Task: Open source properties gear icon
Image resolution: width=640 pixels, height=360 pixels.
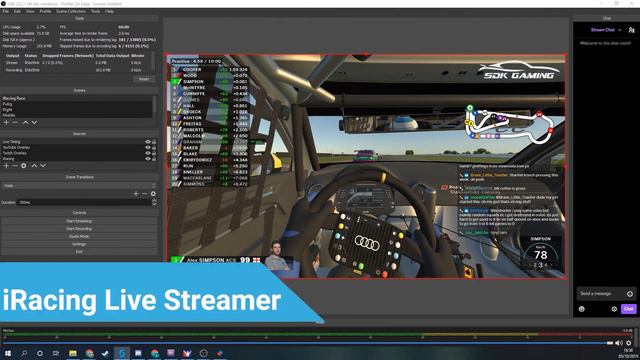Action: coord(24,166)
